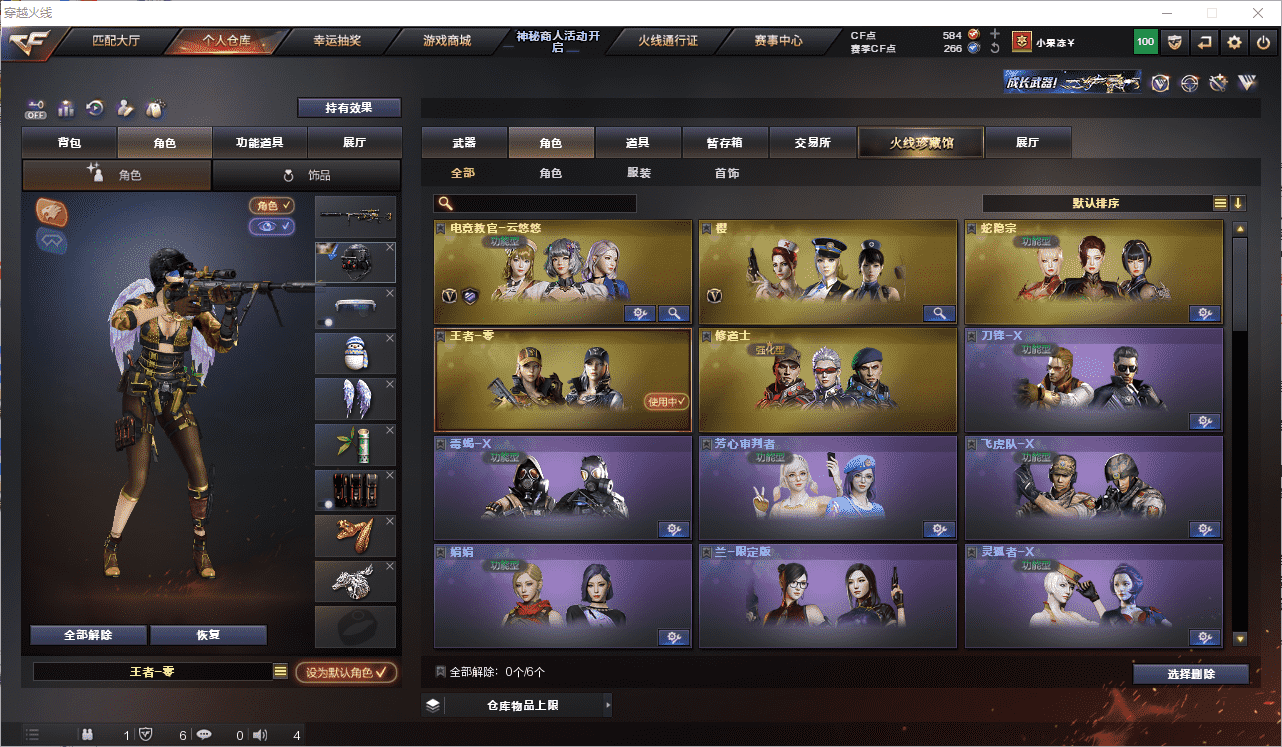Toggle the 角色 checkmark pill over the character preview
The height and width of the screenshot is (747, 1282).
[272, 206]
